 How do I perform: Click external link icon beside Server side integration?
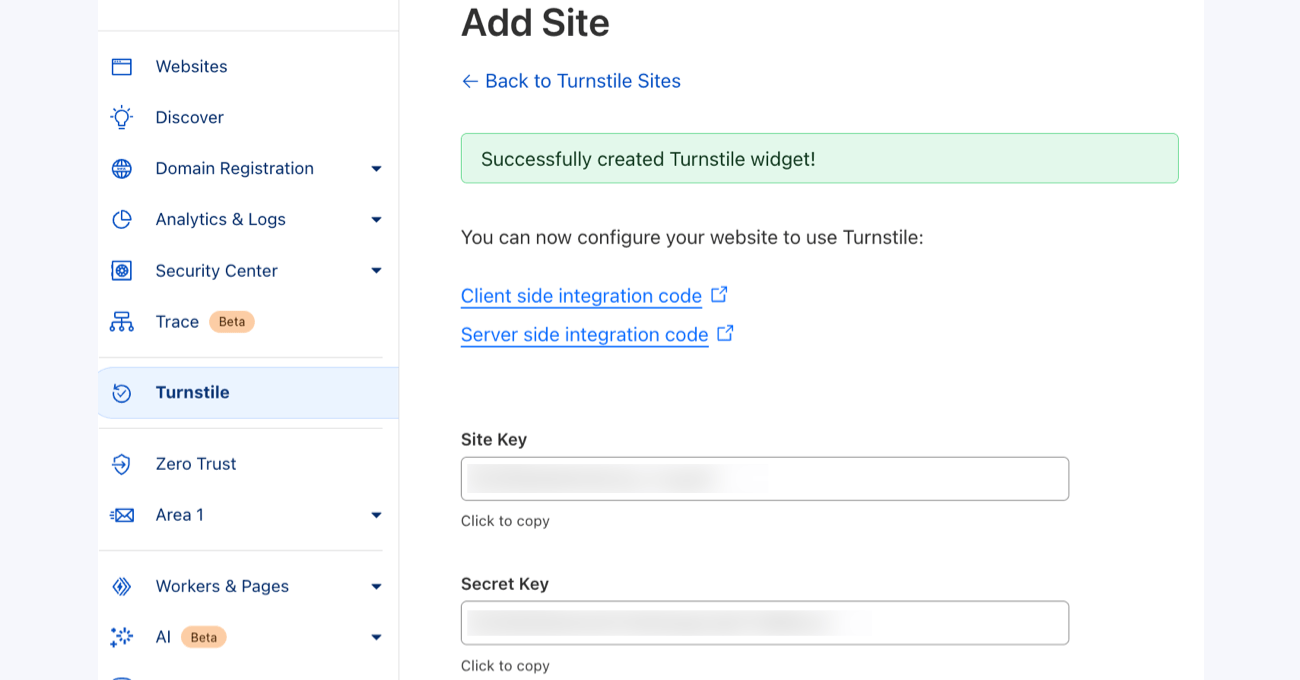(x=726, y=333)
